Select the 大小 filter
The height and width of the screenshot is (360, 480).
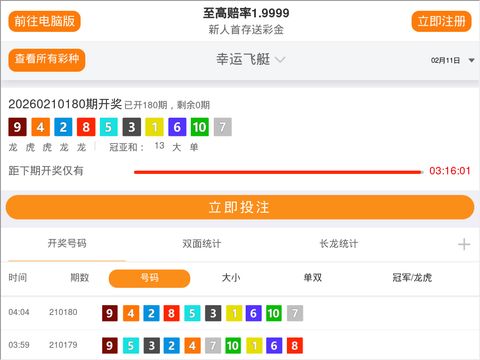coord(231,278)
